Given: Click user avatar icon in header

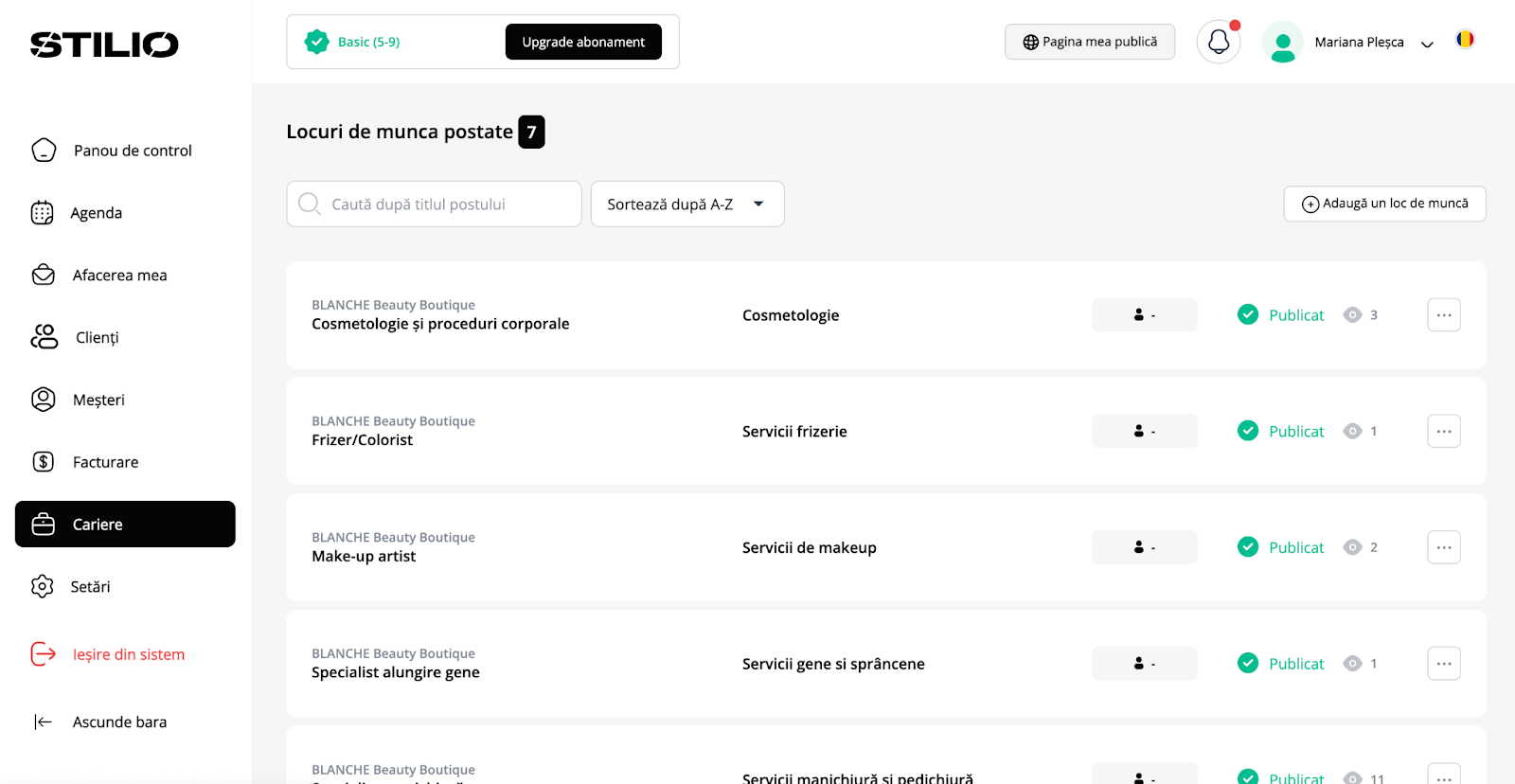Looking at the screenshot, I should coord(1283,43).
